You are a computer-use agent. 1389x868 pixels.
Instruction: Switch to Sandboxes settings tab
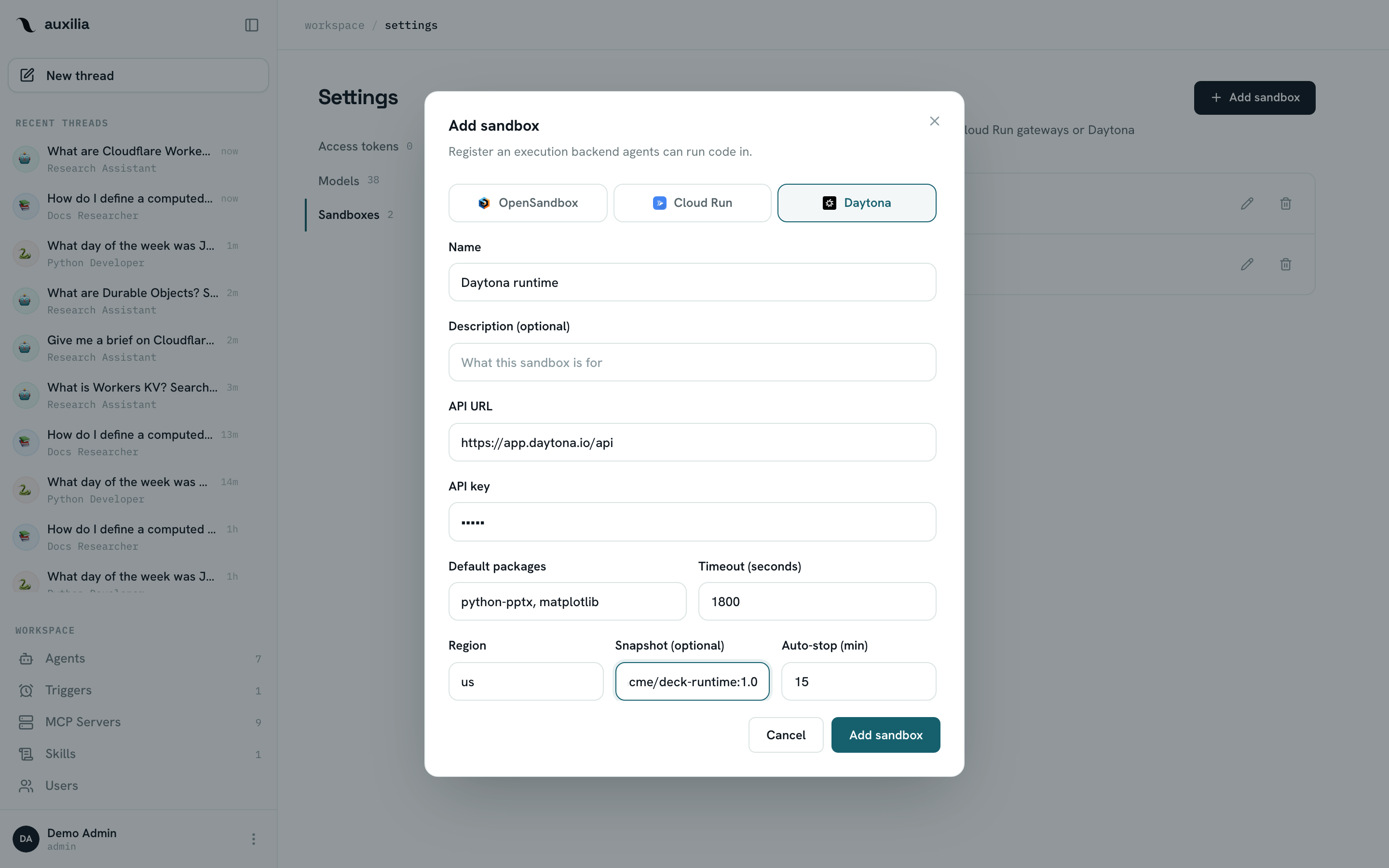[355, 215]
